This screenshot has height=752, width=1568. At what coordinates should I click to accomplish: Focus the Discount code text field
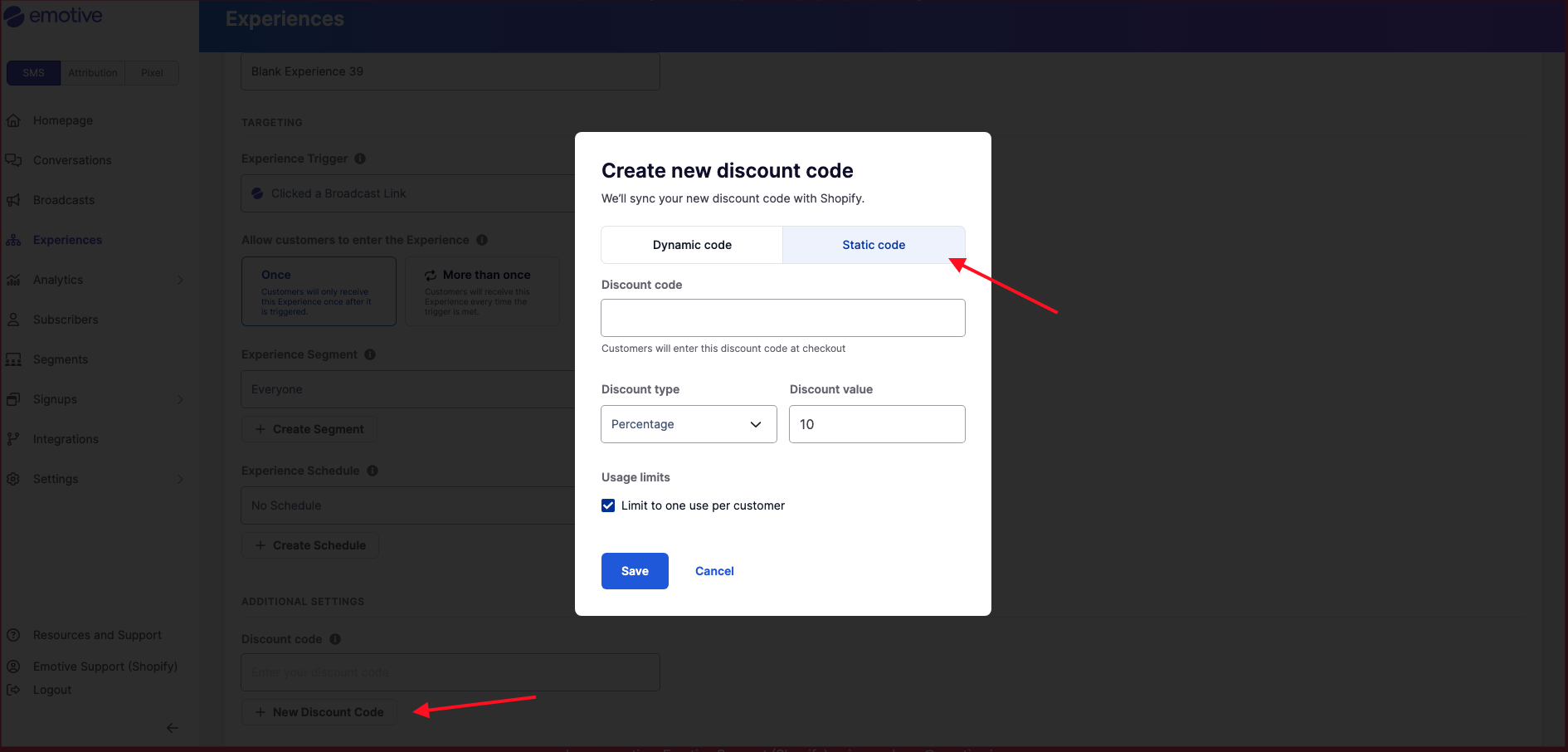pyautogui.click(x=783, y=318)
